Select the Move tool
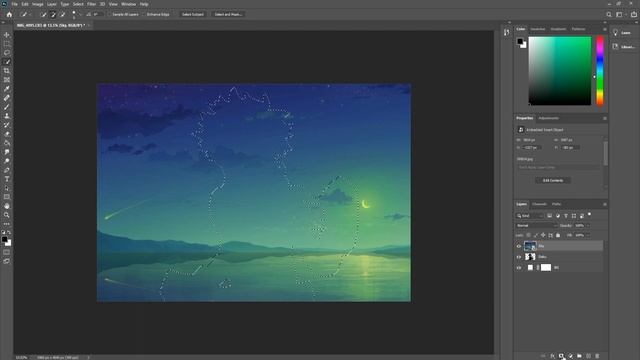 7,35
